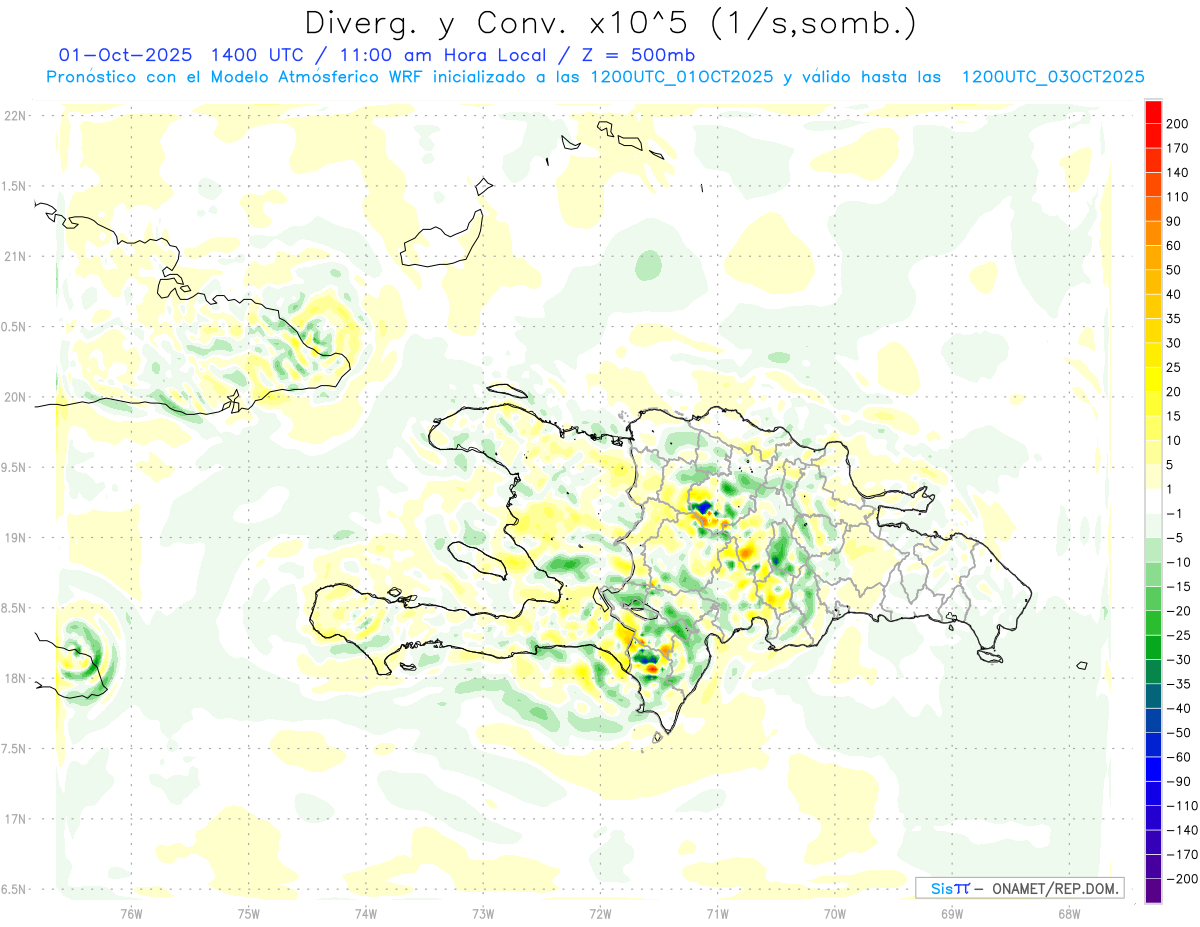
Task: Click the "1200UTC_03OCT2025" valid-until timestamp
Action: [1052, 77]
